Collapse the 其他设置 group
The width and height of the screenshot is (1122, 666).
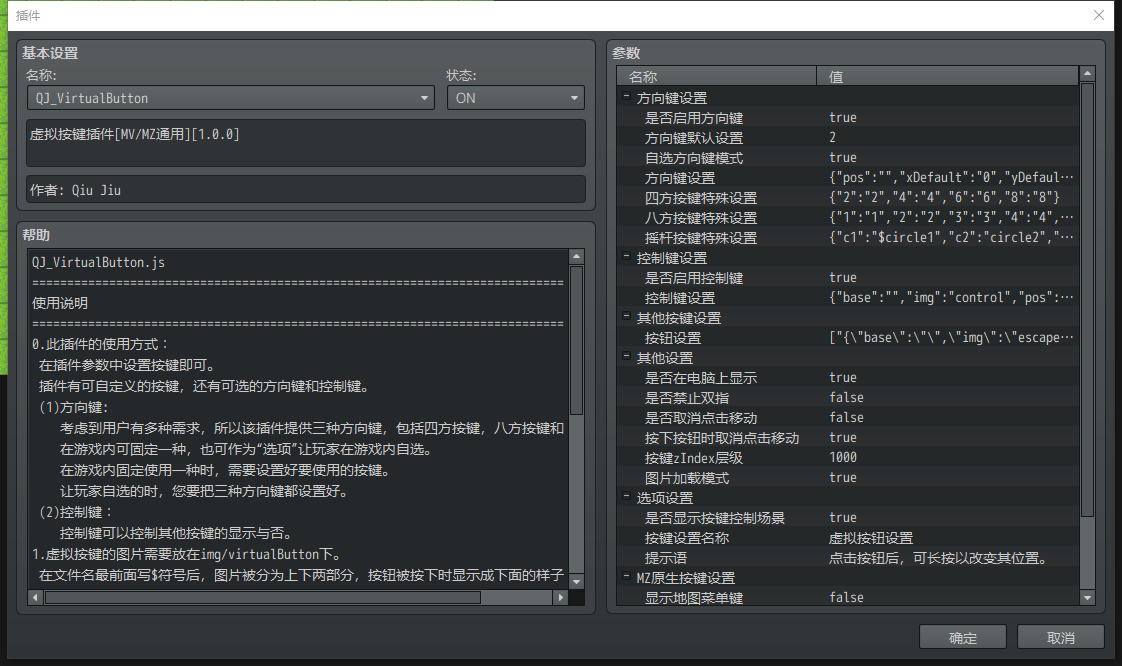[x=626, y=356]
